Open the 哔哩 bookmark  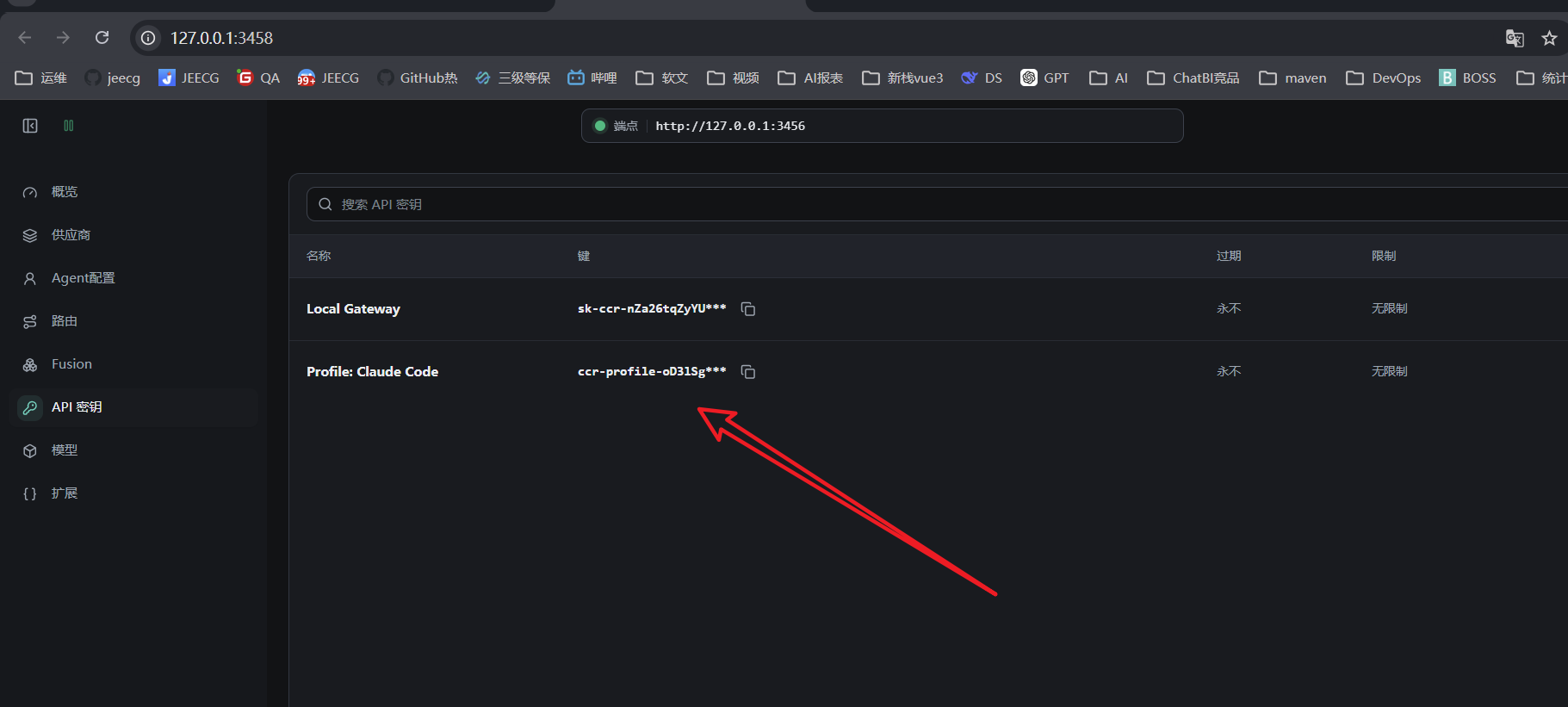592,78
